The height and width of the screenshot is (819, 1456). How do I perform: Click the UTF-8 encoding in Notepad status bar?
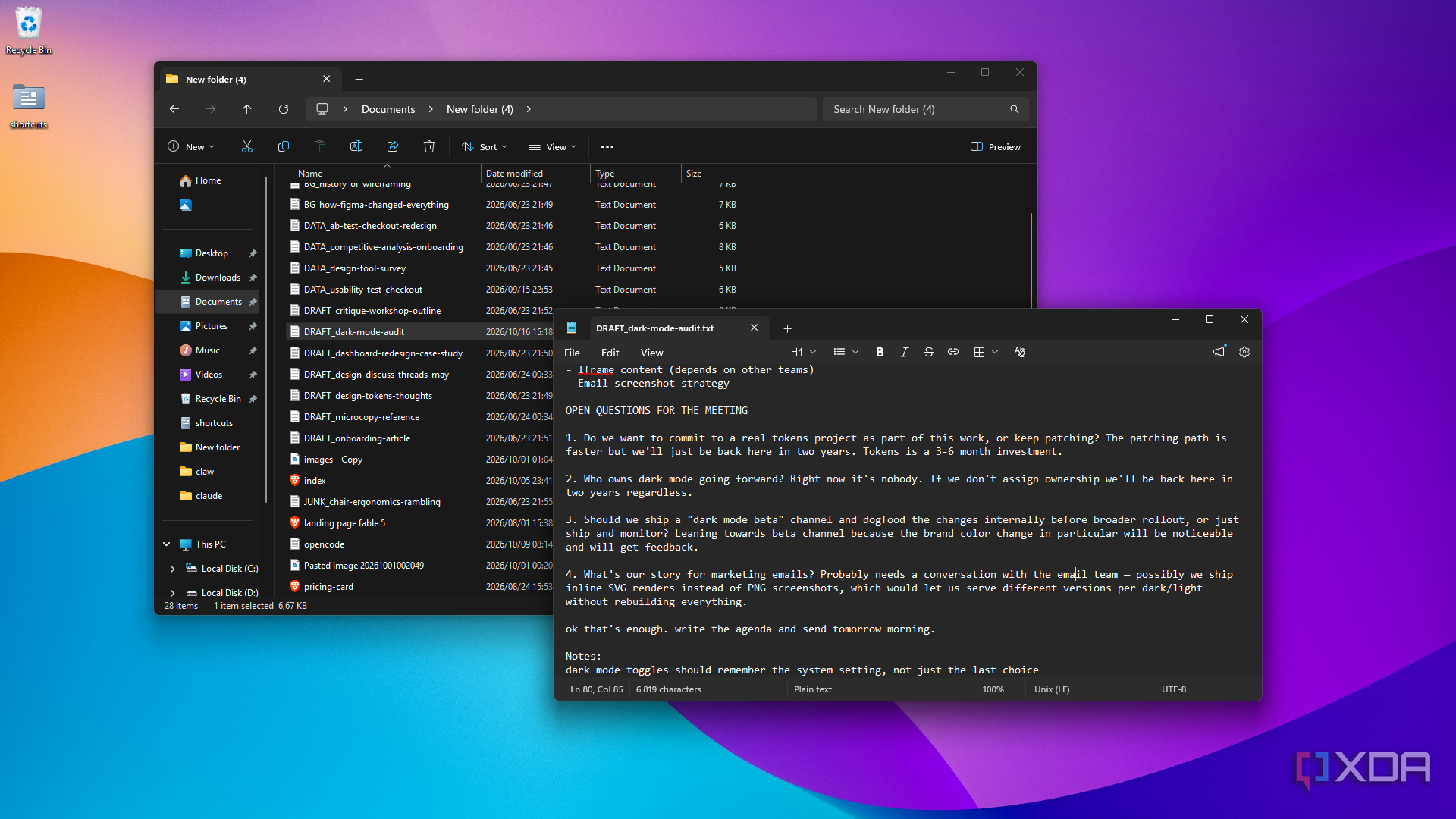[x=1174, y=689]
